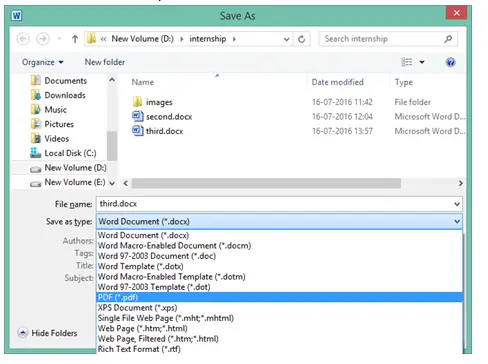Click the internship breadcrumb arrow
Viewport: 488px width, 364px height.
click(x=234, y=39)
